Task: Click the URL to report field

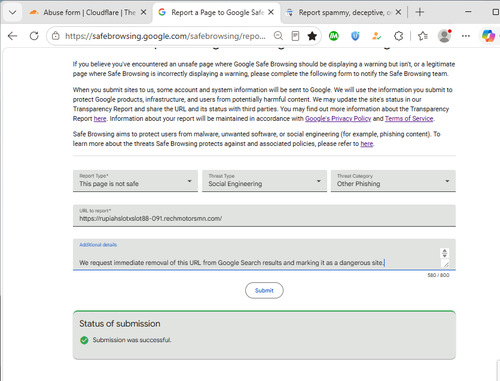Action: pos(264,216)
